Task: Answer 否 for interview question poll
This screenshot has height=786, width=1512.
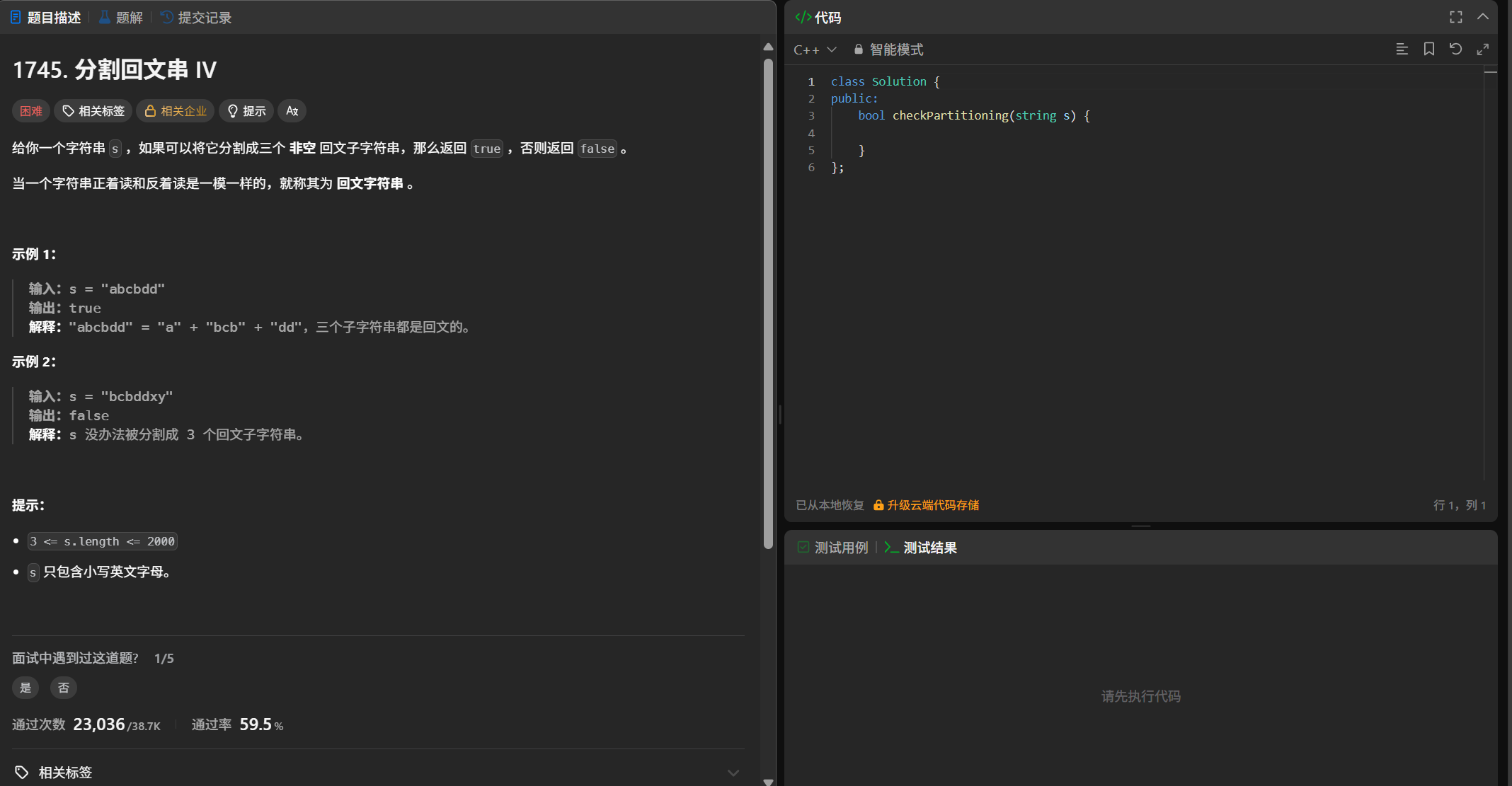Action: (64, 688)
